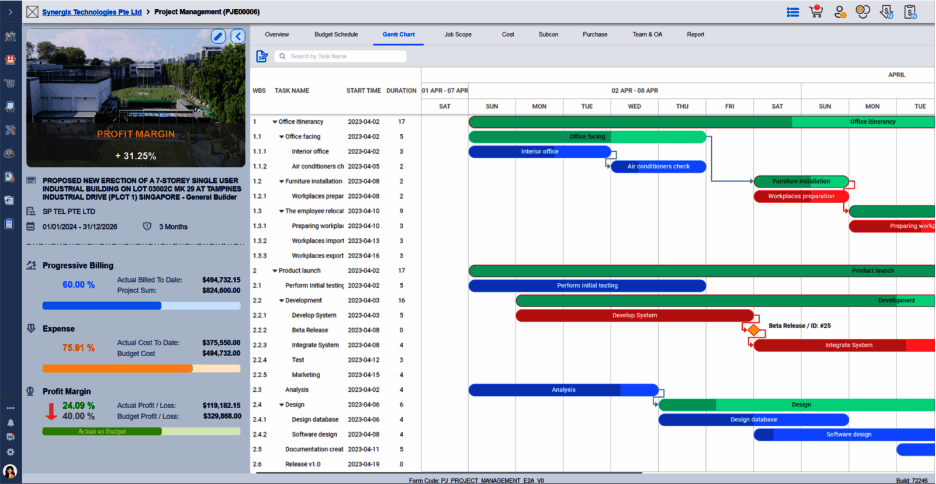Collapse the Product launch group
Viewport: 936px width, 484px height.
pyautogui.click(x=275, y=271)
